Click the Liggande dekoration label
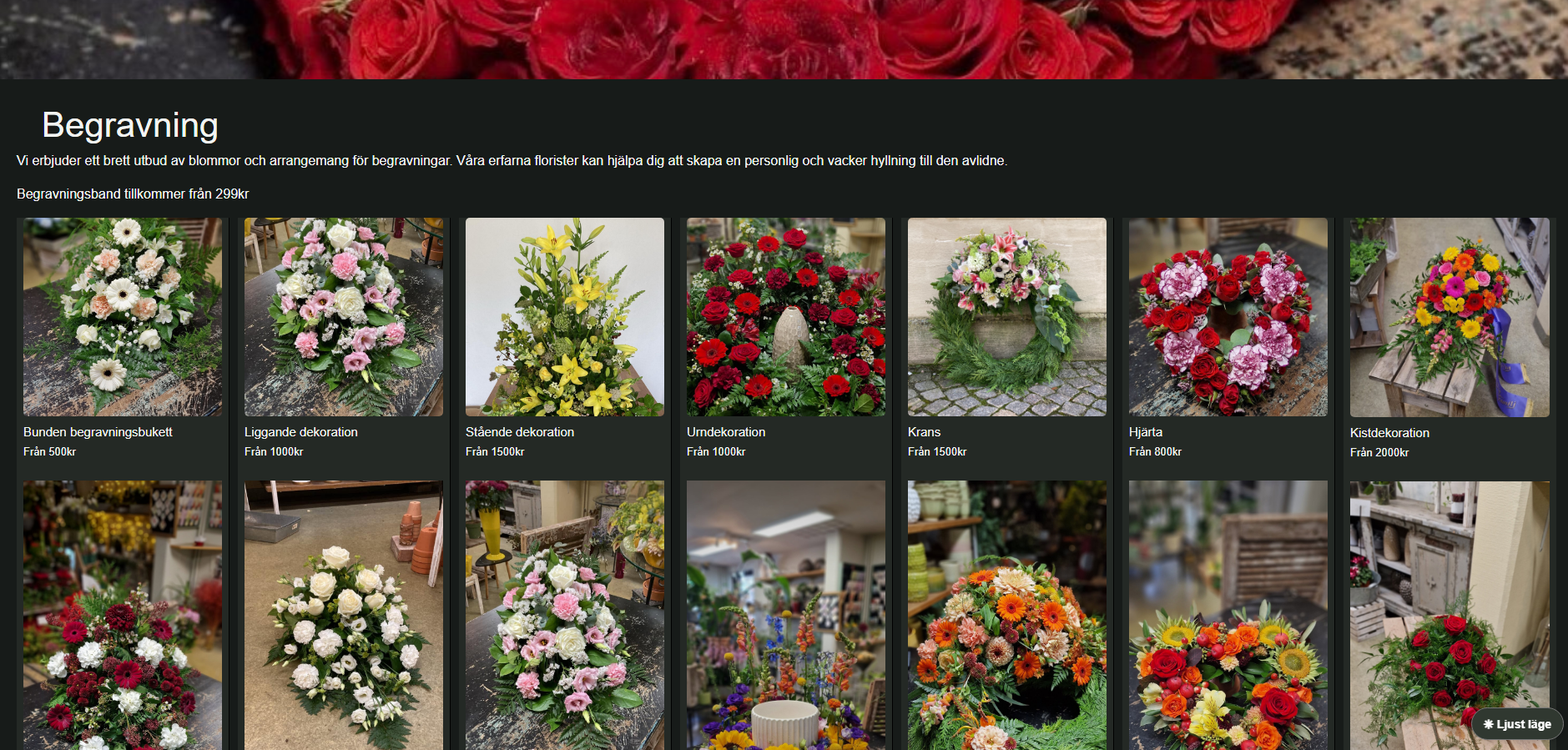This screenshot has width=1568, height=750. (x=301, y=432)
